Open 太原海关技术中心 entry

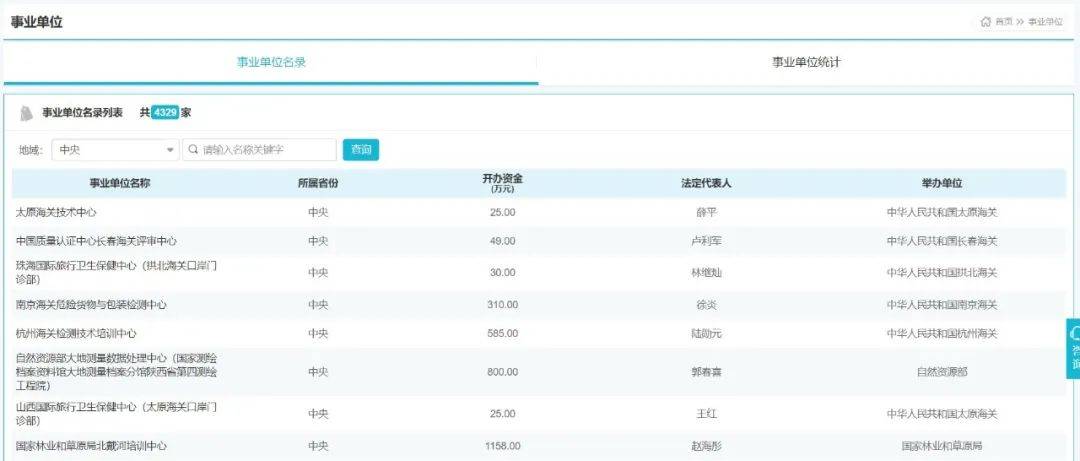56,212
